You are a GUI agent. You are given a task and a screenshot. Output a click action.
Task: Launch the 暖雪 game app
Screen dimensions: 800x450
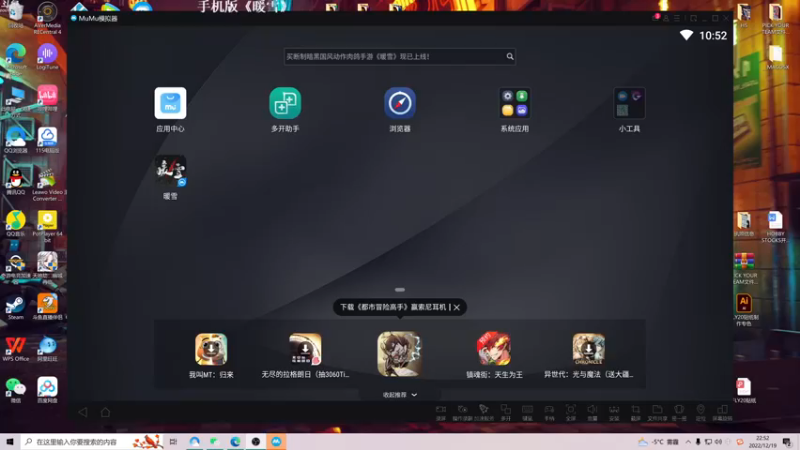point(170,171)
